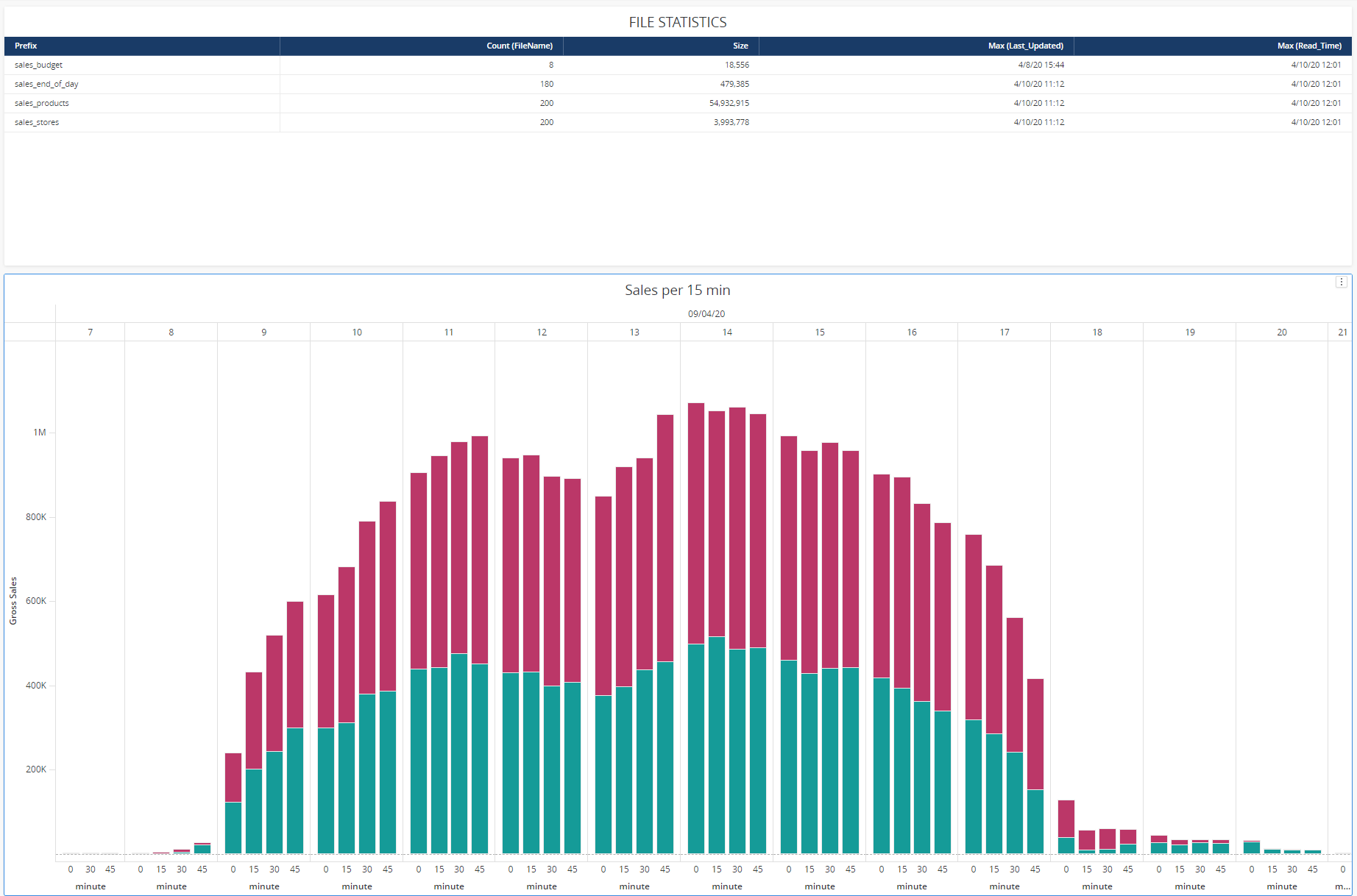Sort table by Prefix column header

pyautogui.click(x=26, y=46)
